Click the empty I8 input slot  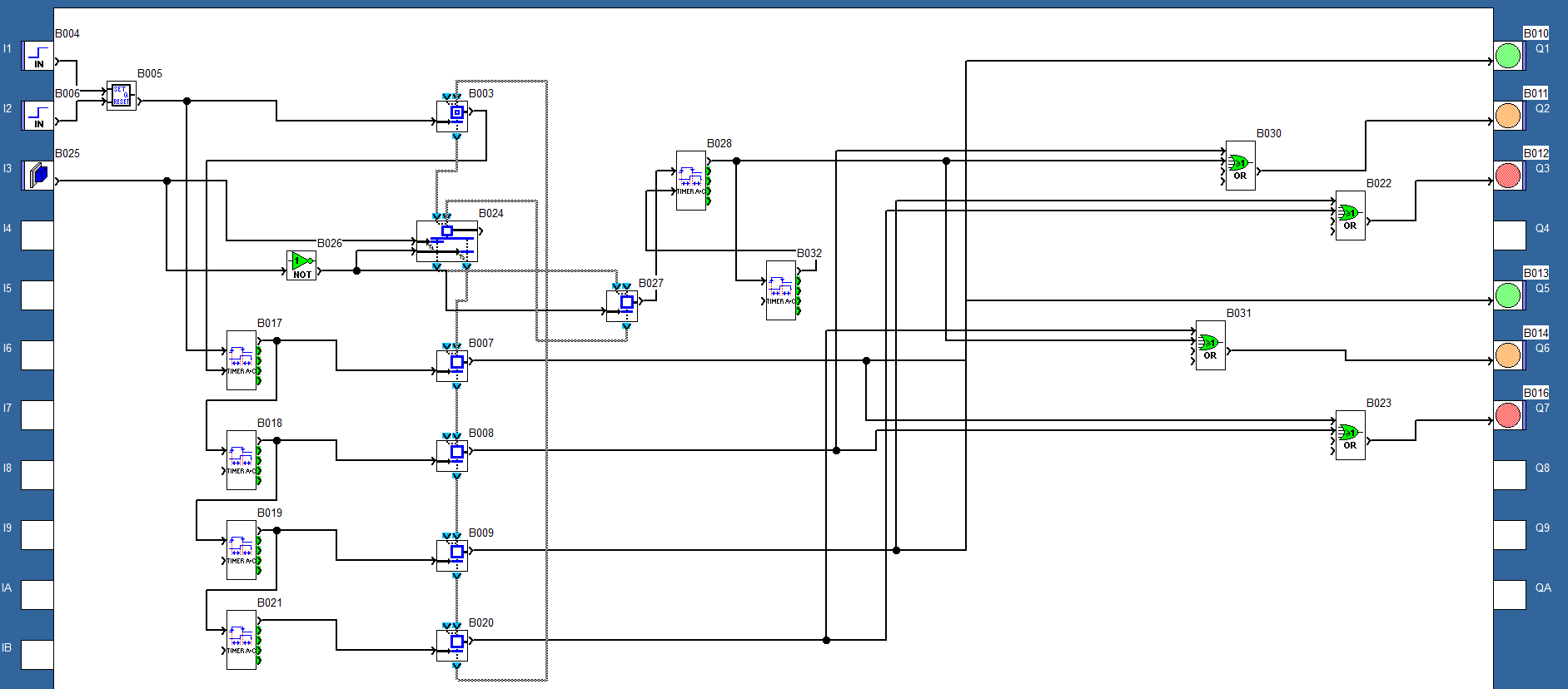click(37, 475)
